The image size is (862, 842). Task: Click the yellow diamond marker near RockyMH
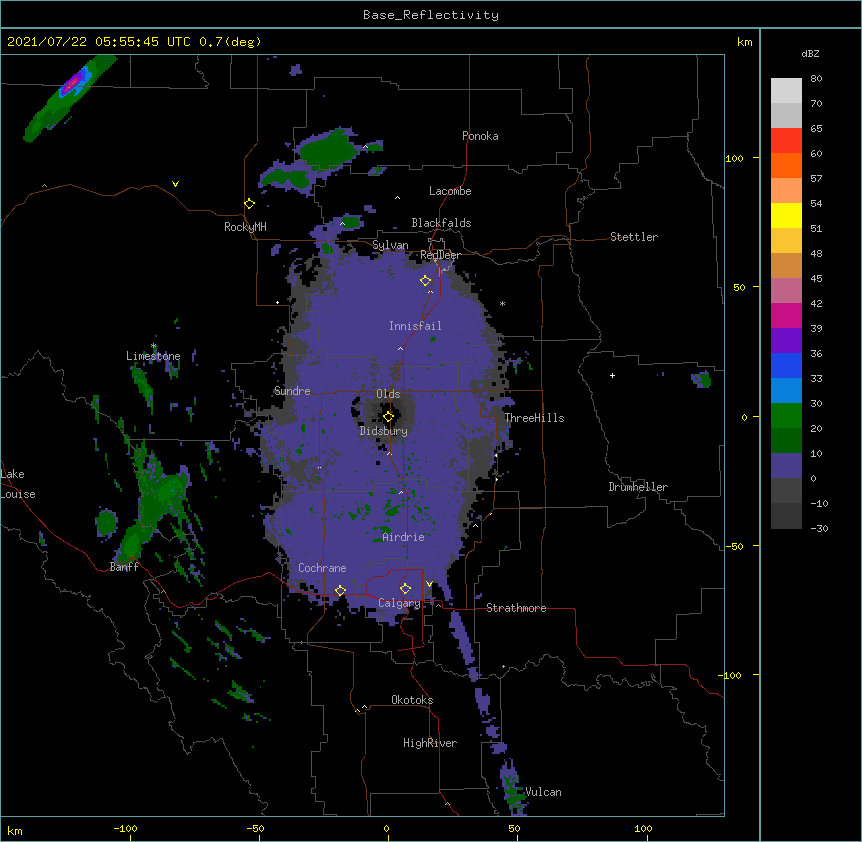250,204
